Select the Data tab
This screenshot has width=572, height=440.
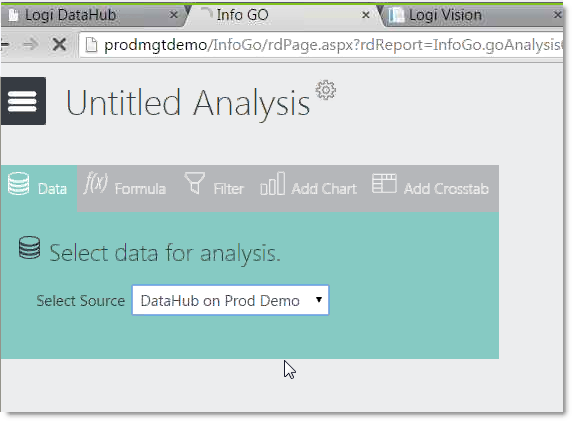38,188
